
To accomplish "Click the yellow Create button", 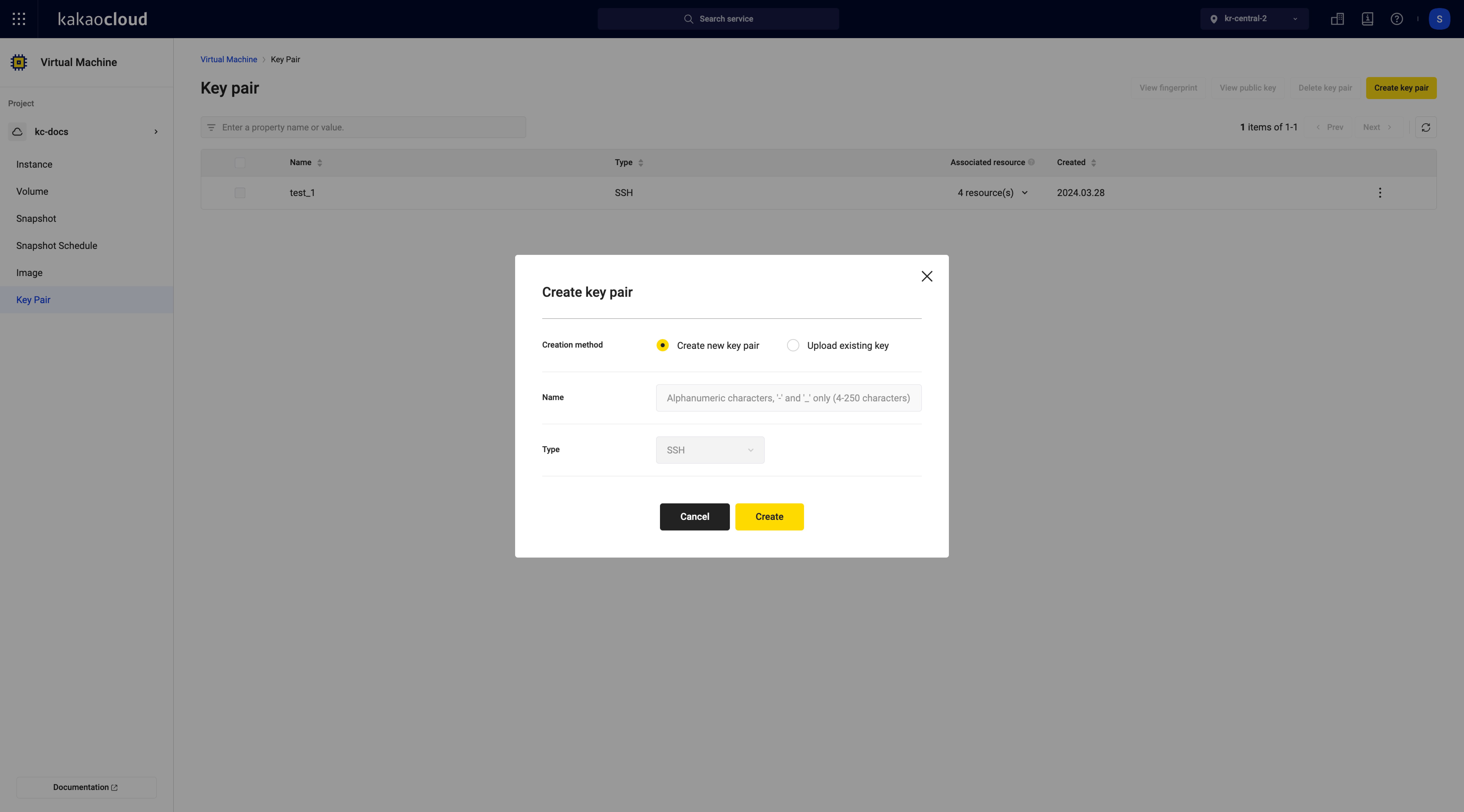I will [x=769, y=517].
